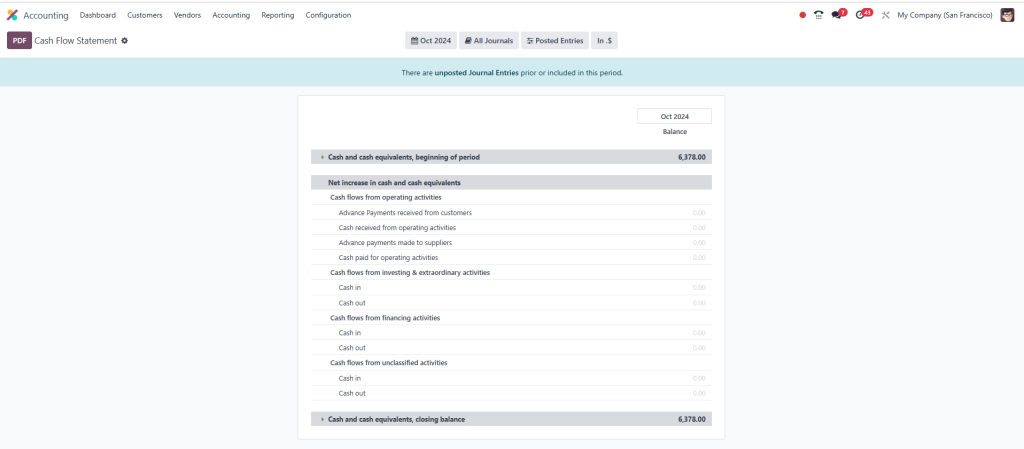Select Cash paid for operating activities row
Screen dimensions: 1024x449
tap(511, 258)
